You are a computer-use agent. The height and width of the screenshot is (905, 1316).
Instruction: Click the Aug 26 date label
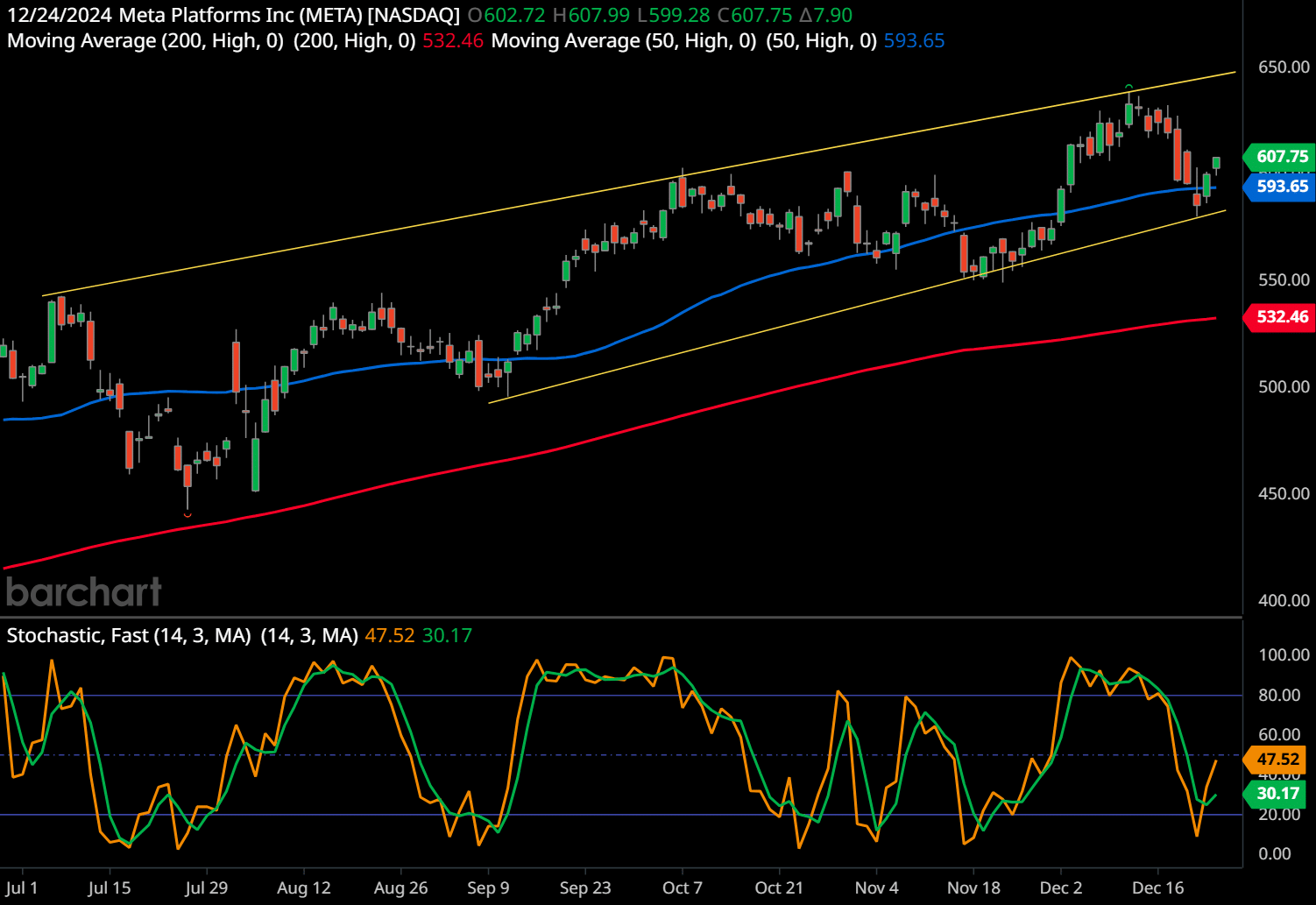[401, 888]
